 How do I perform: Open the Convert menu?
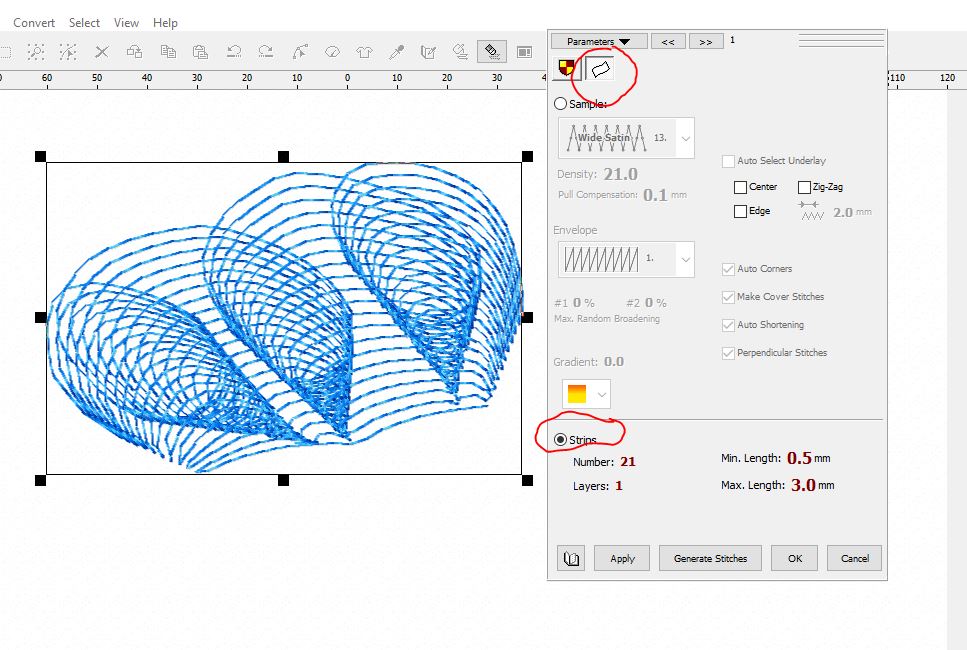(34, 23)
